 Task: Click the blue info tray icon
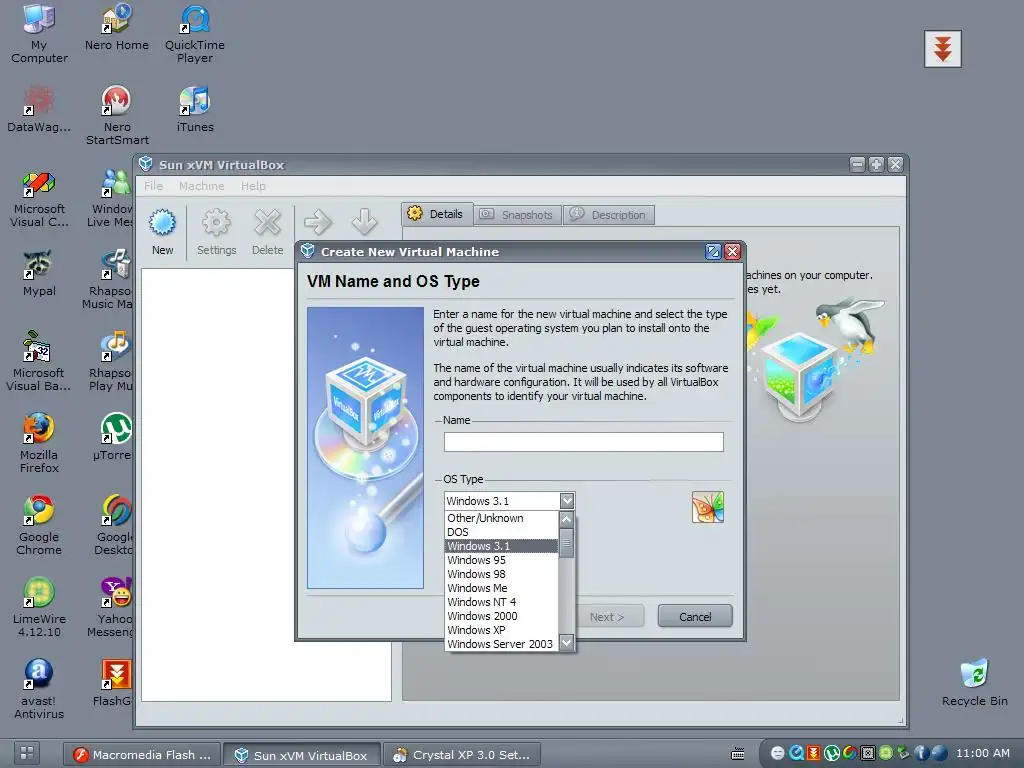pos(921,753)
